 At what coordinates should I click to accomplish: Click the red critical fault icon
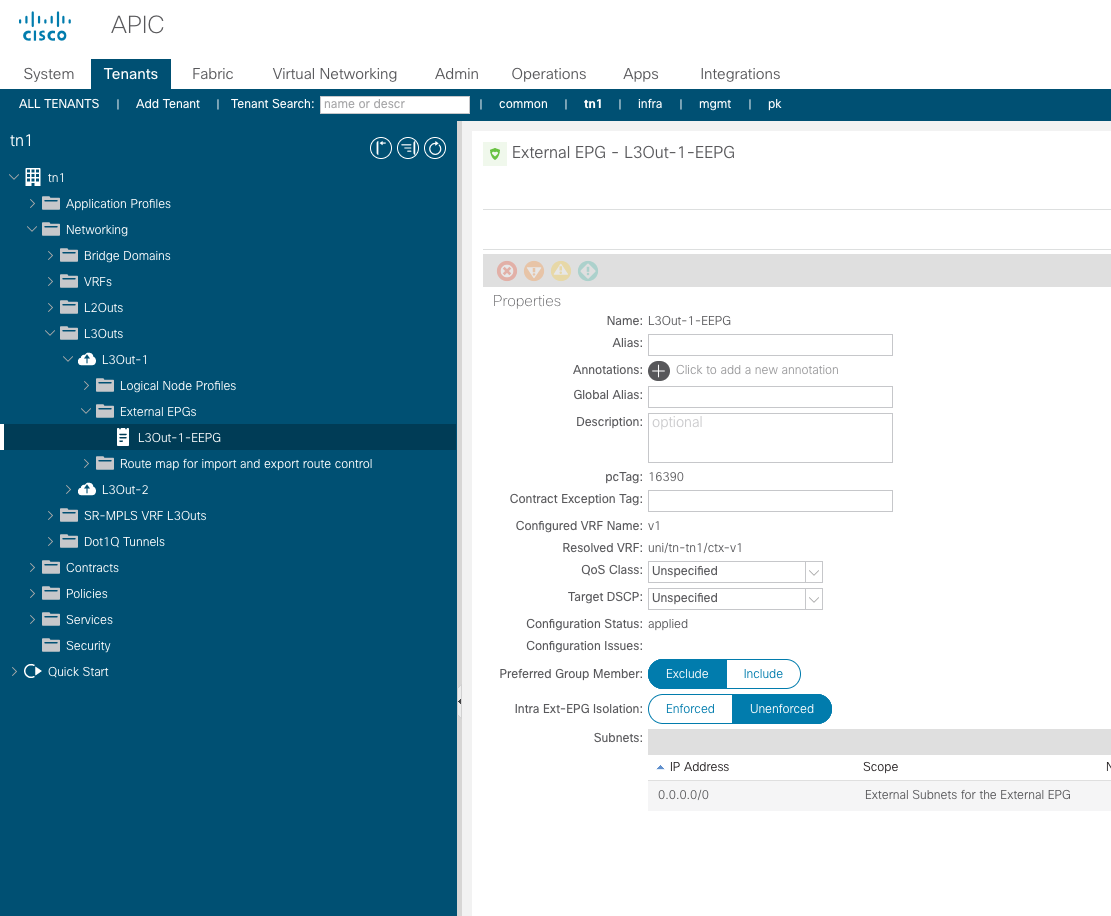tap(507, 271)
